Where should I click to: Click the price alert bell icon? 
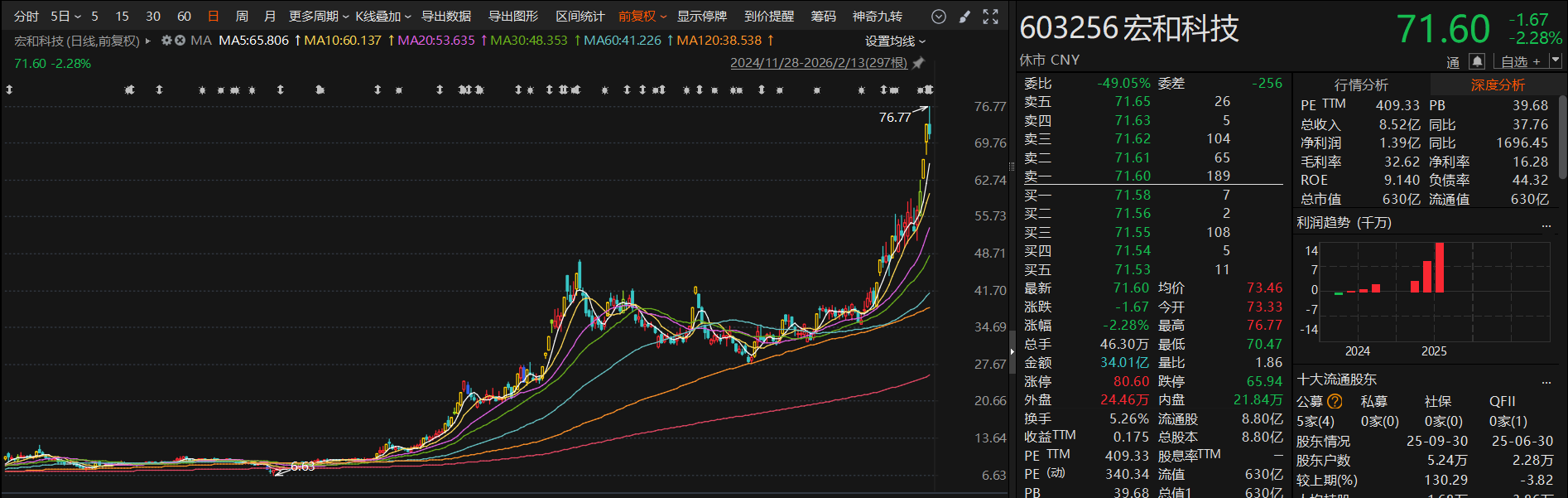tap(1476, 61)
